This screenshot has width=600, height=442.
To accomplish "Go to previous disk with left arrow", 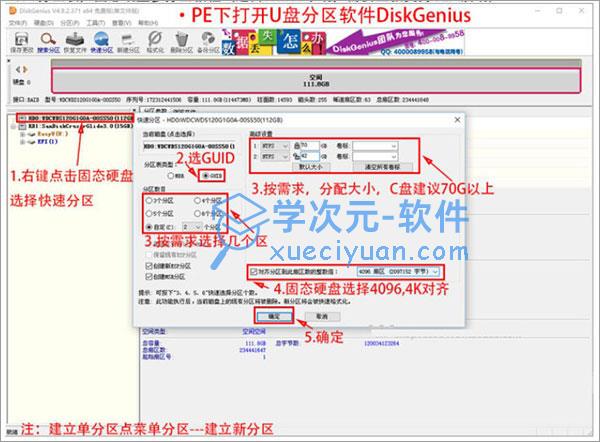I will (x=18, y=69).
